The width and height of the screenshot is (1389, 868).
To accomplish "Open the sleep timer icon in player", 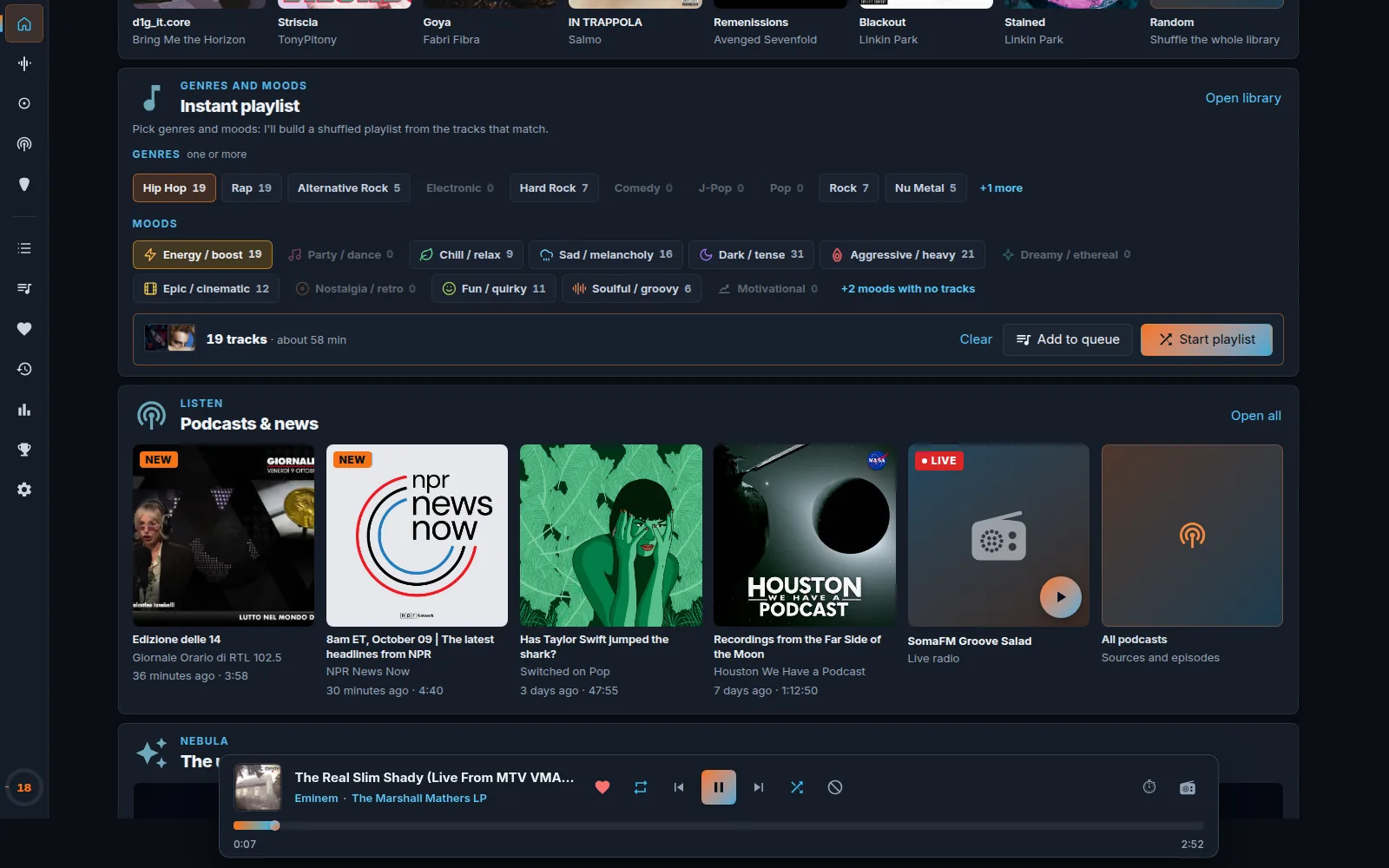I will tap(1149, 787).
